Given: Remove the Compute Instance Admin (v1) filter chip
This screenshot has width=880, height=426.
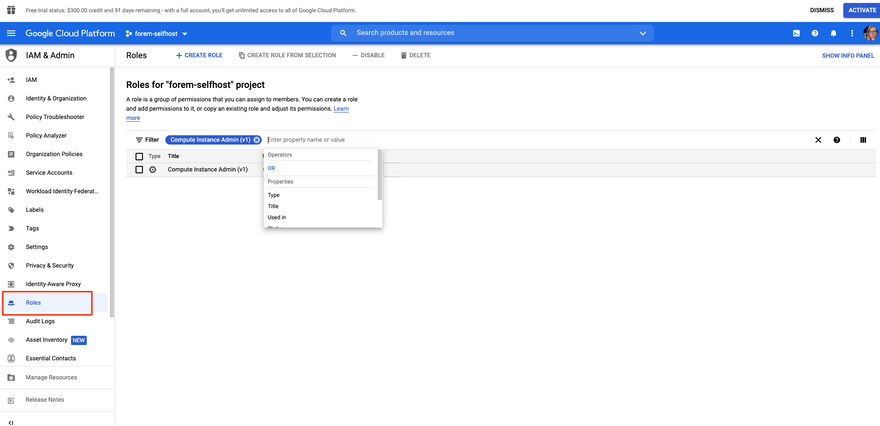Looking at the screenshot, I should 256,140.
